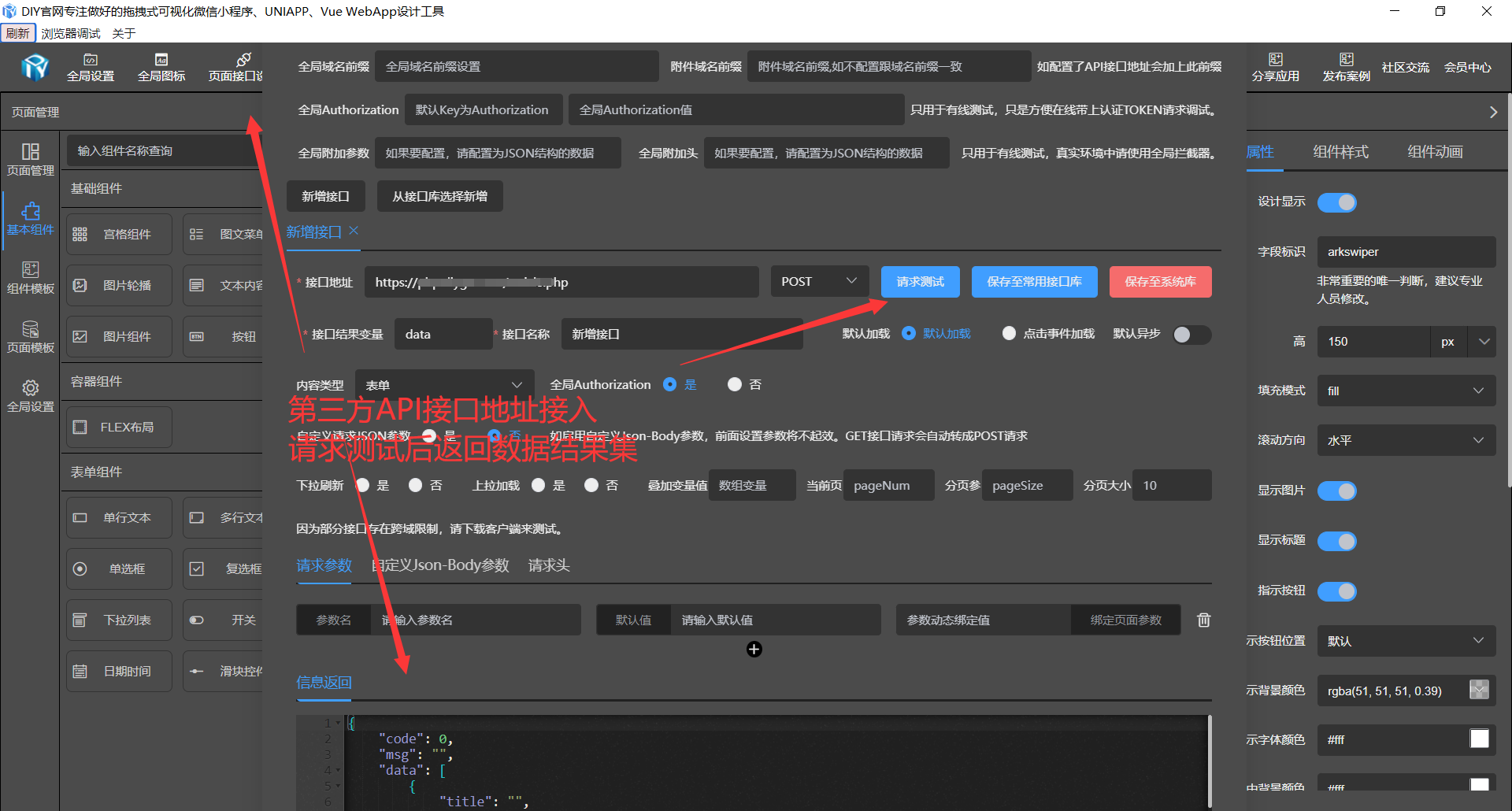Screen dimensions: 1512x811
Task: Click the DIY cube logo
Action: [x=35, y=67]
